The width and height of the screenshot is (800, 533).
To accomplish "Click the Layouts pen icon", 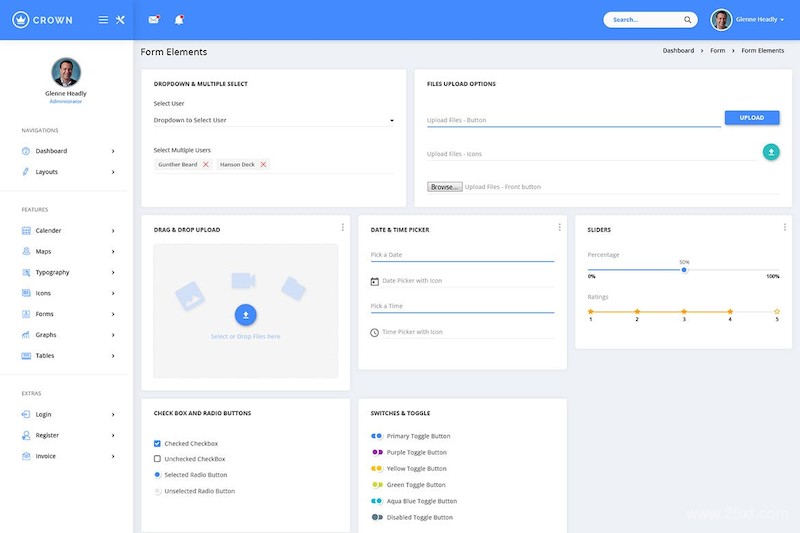I will tap(26, 172).
